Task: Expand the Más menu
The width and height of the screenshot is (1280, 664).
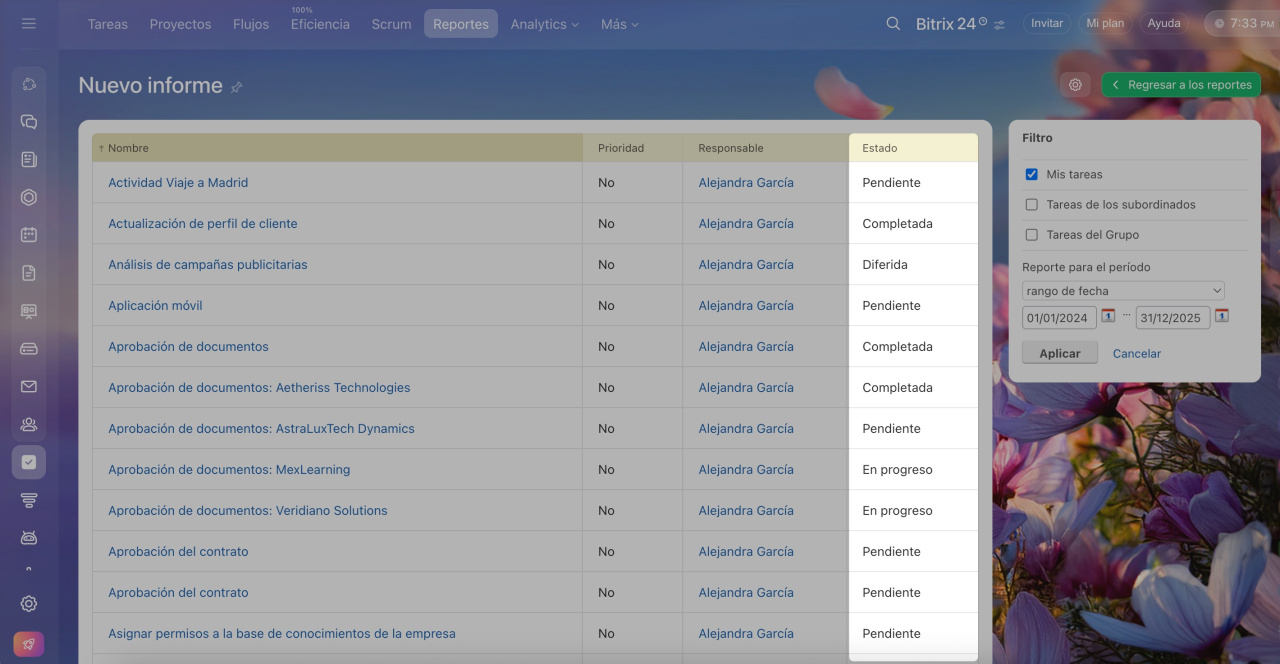Action: (619, 24)
